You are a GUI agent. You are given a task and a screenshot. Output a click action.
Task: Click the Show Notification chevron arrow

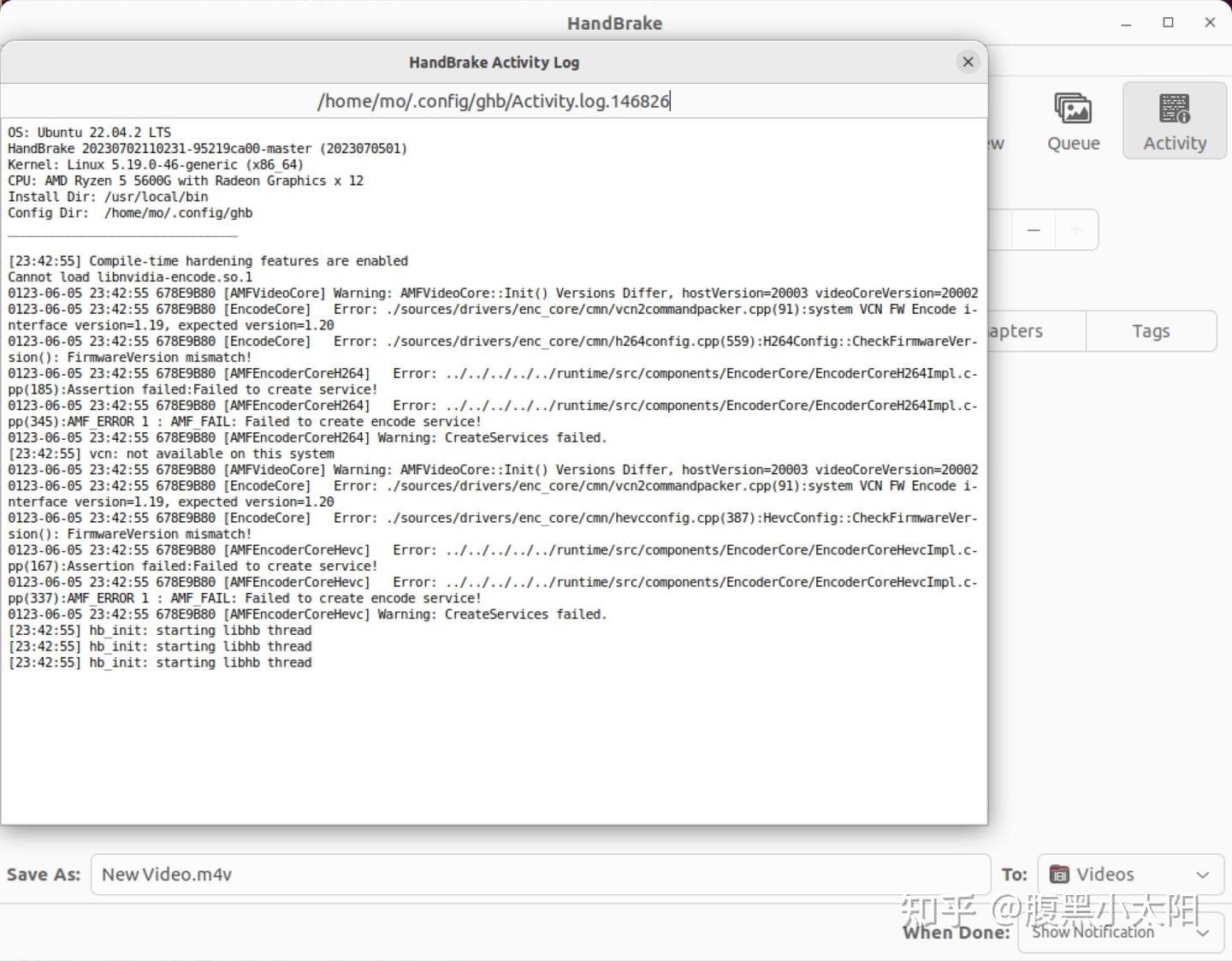[1201, 933]
